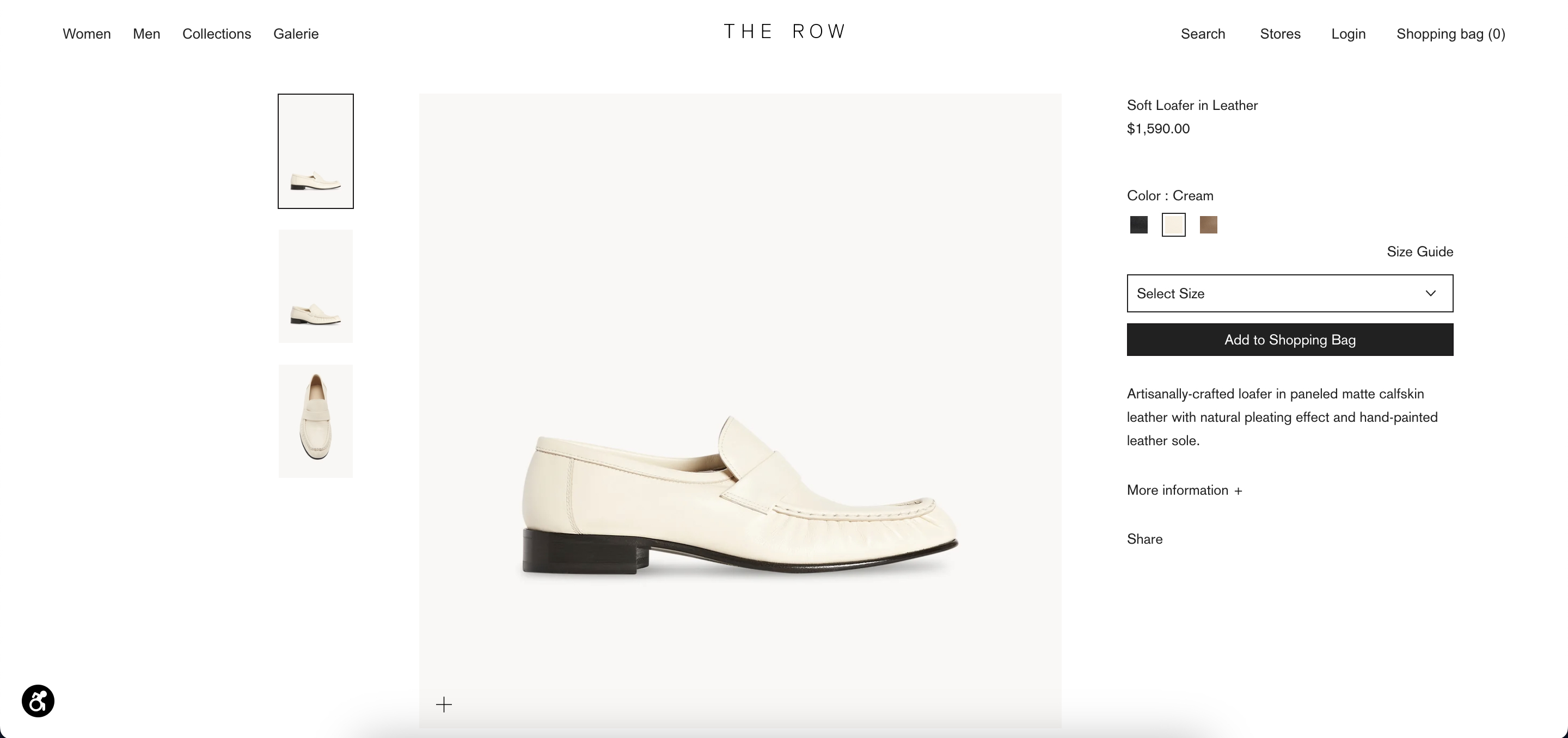1568x738 pixels.
Task: Open the Size Guide link
Action: click(x=1419, y=252)
